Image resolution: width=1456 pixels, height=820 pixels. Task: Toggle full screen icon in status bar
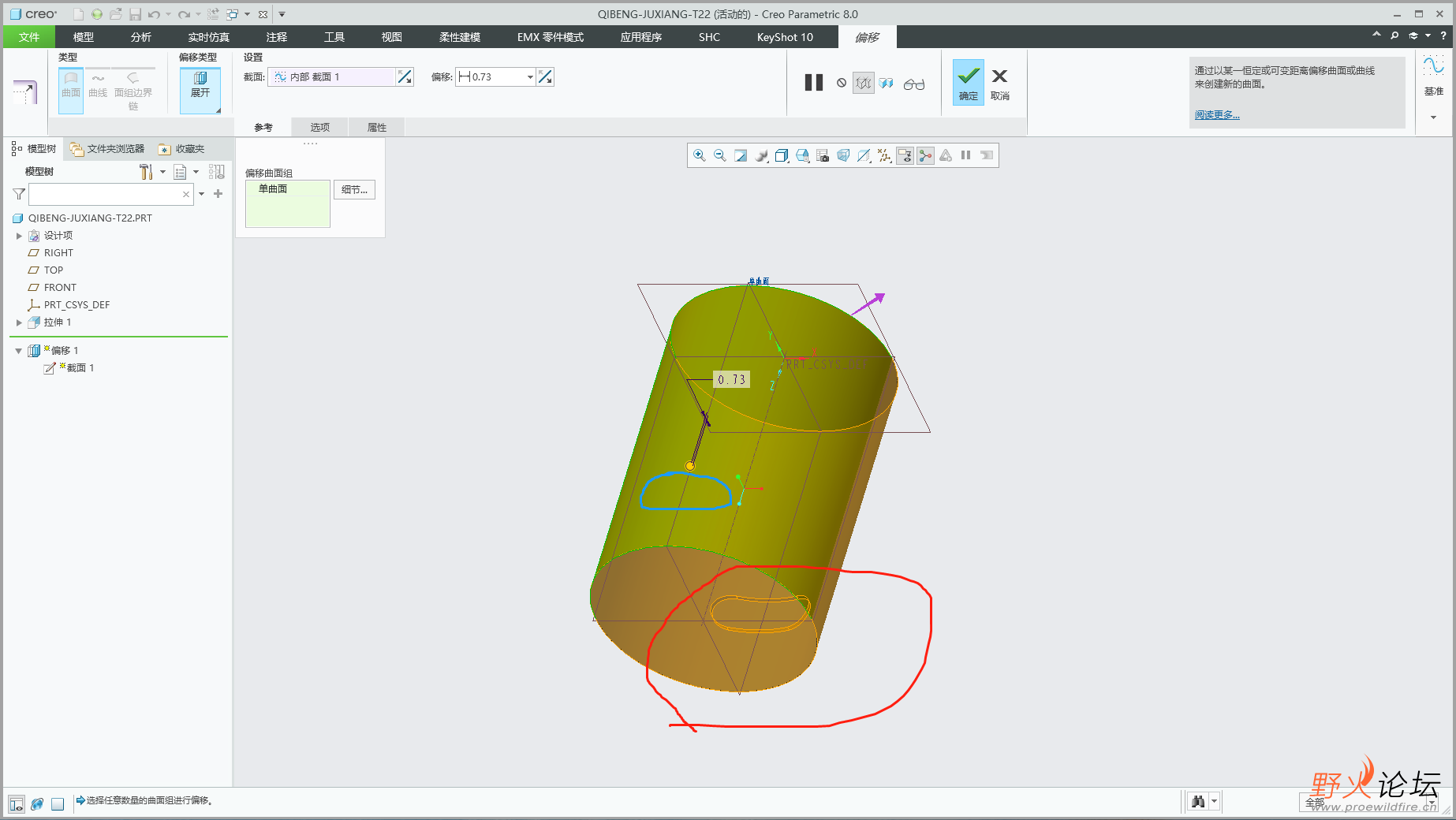click(x=58, y=803)
